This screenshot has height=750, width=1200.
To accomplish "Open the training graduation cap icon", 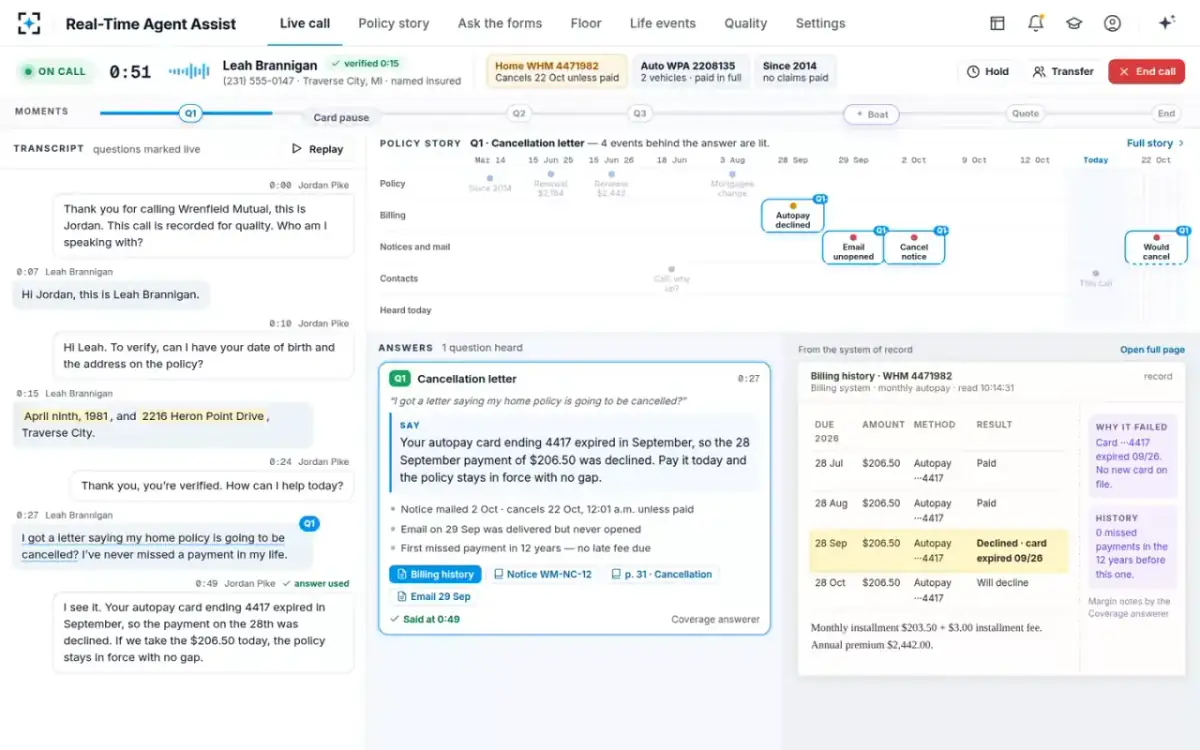I will pyautogui.click(x=1074, y=23).
